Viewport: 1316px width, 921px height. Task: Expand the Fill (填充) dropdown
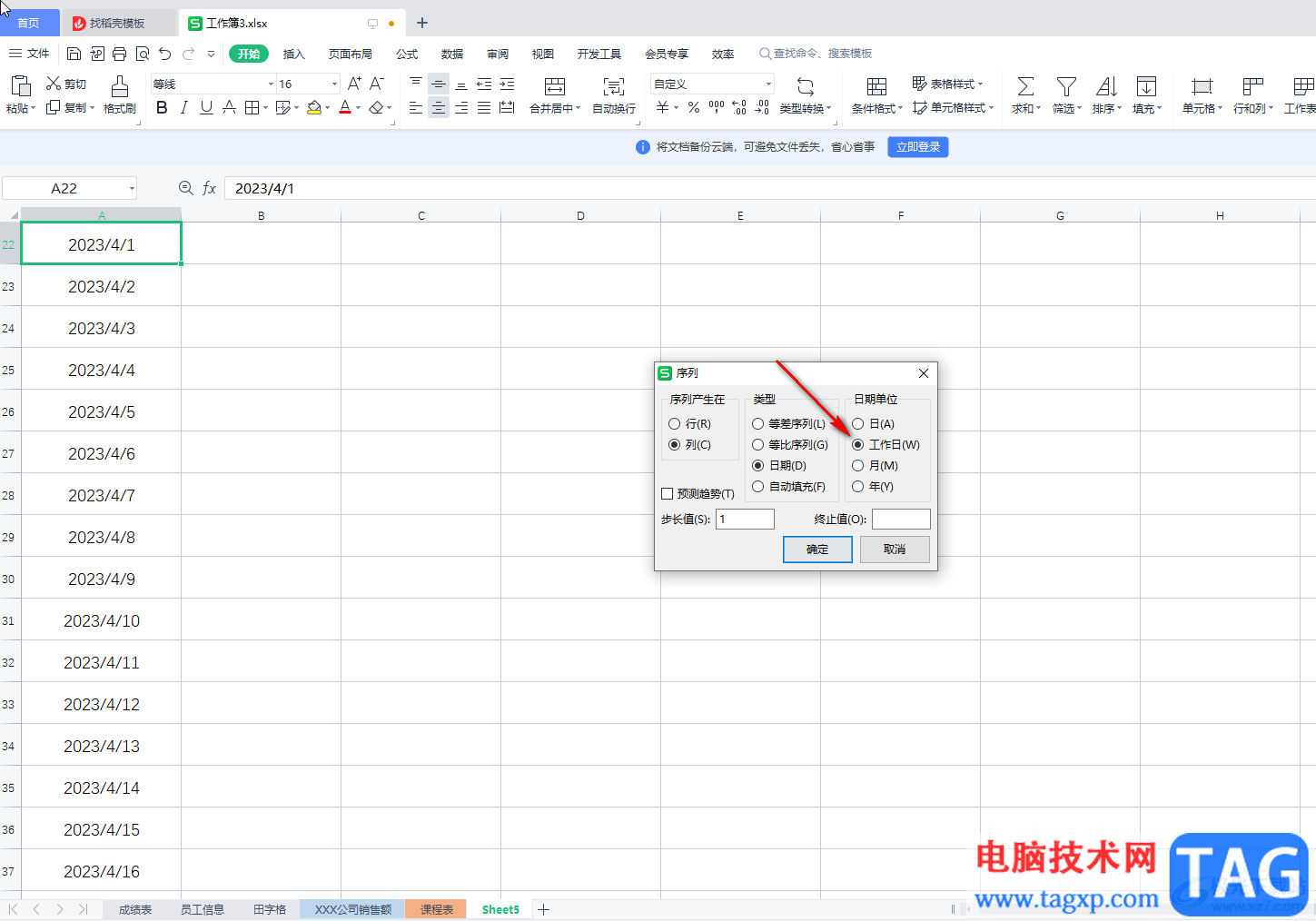point(1160,109)
